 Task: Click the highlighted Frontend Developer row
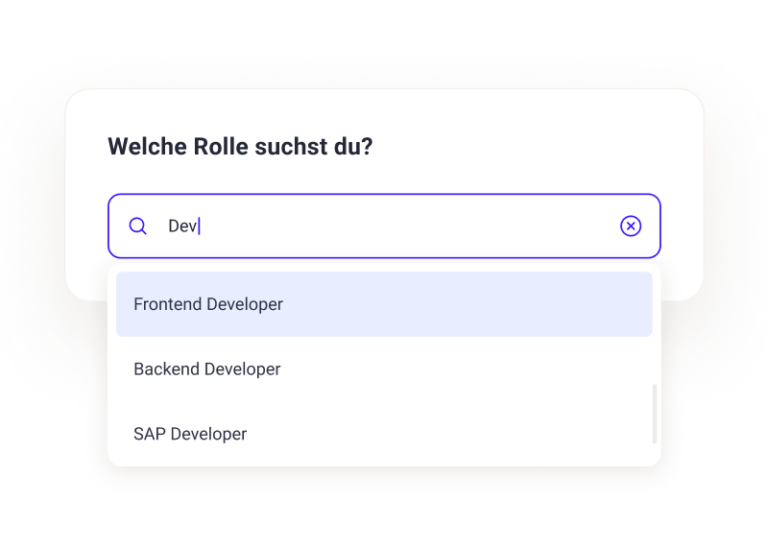point(384,304)
